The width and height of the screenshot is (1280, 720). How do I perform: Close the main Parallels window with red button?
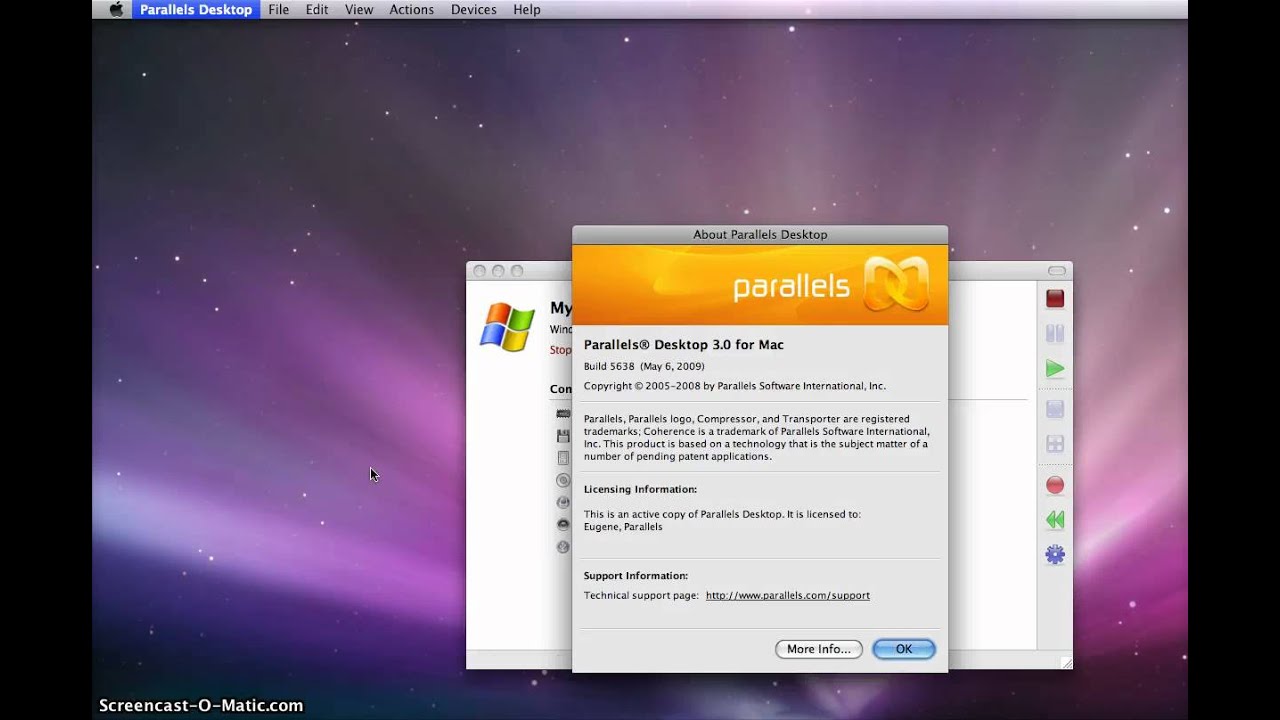pyautogui.click(x=479, y=271)
